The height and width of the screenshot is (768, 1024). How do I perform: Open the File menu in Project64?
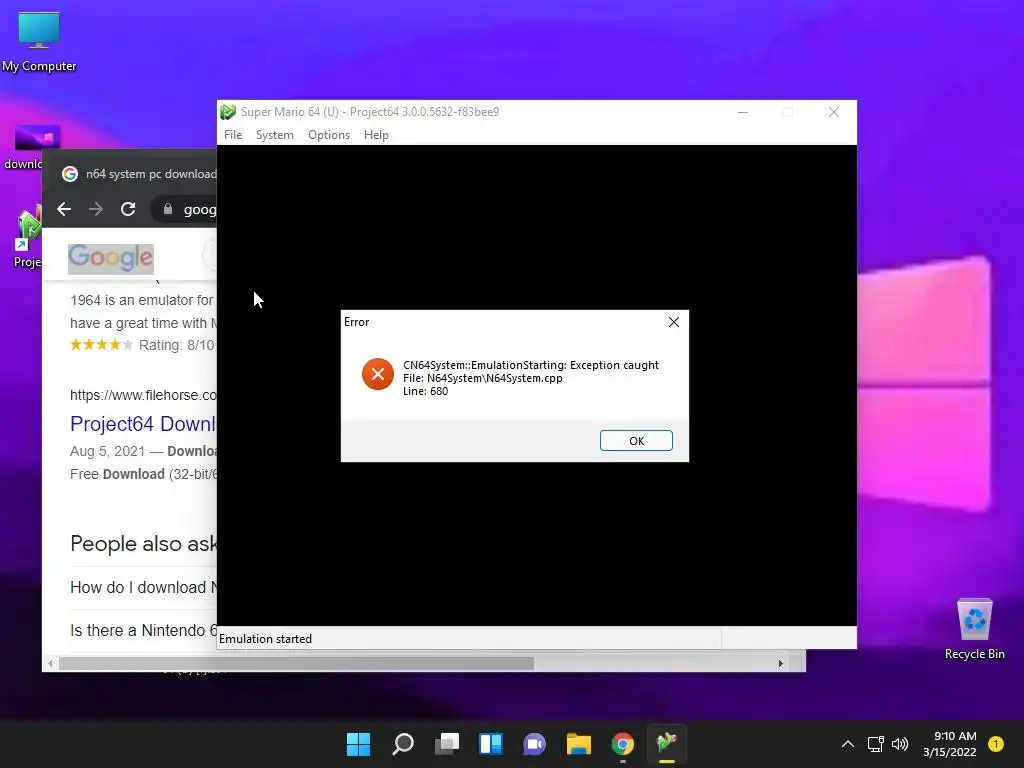pyautogui.click(x=233, y=135)
